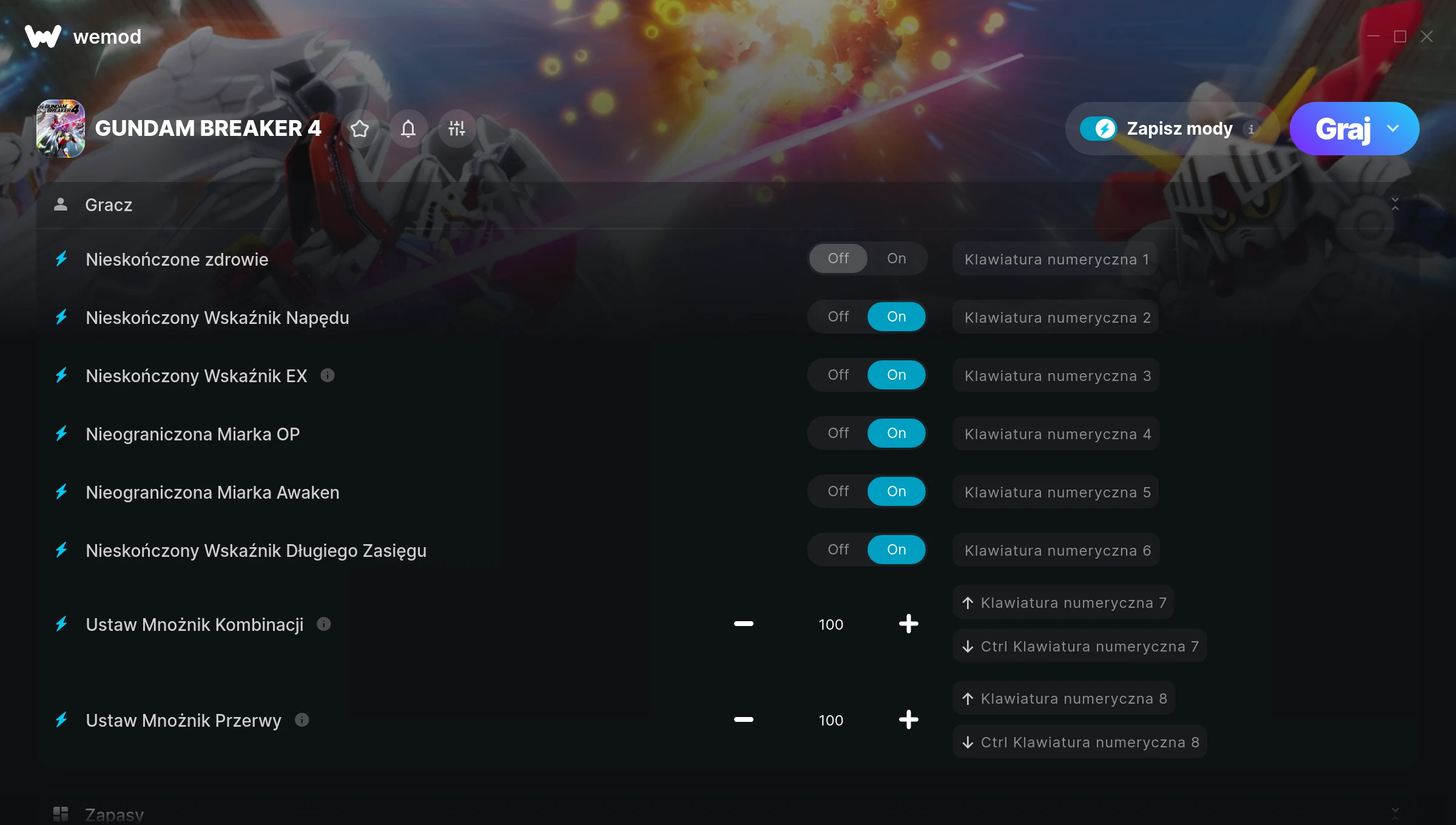Add GUNDAM BREAKER 4 to favorites star
Viewport: 1456px width, 825px height.
point(360,129)
